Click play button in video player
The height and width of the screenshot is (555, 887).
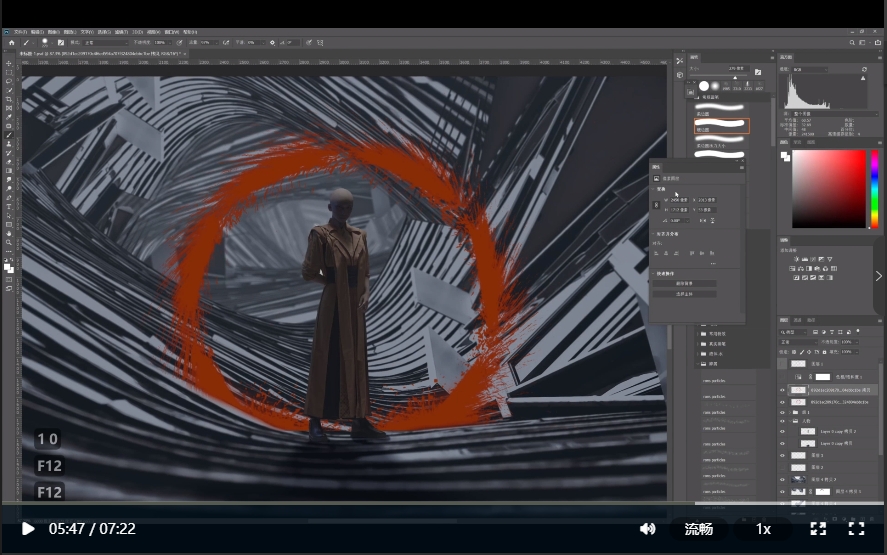point(27,528)
